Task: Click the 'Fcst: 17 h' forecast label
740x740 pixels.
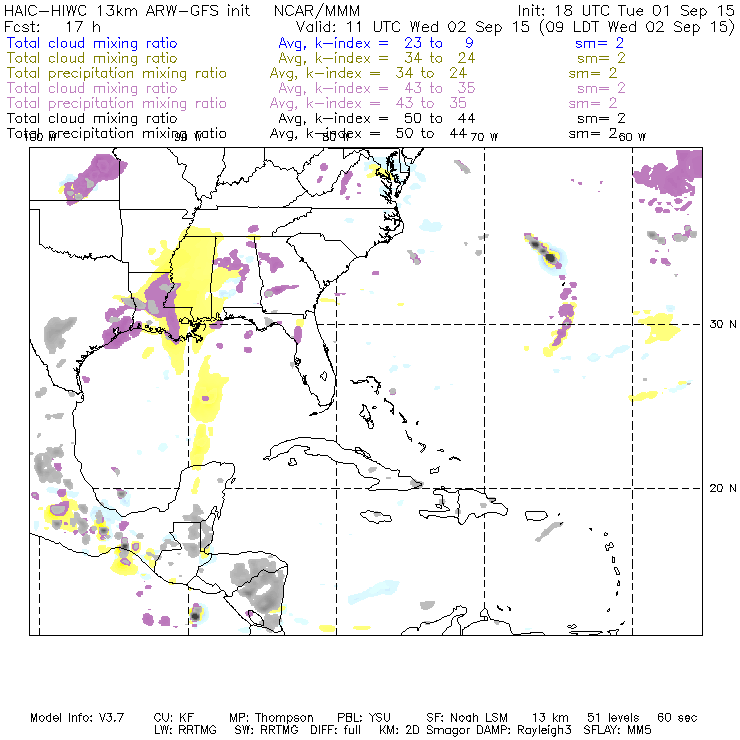Action: [x=52, y=26]
